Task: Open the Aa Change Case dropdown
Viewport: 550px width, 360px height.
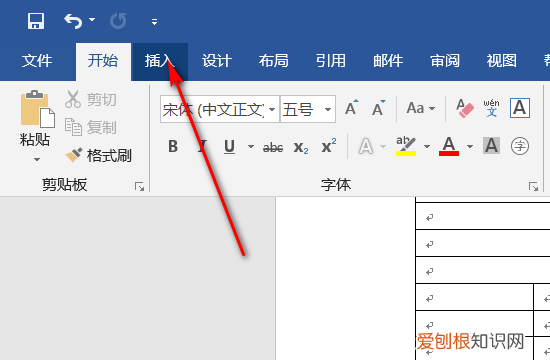Action: pos(421,108)
